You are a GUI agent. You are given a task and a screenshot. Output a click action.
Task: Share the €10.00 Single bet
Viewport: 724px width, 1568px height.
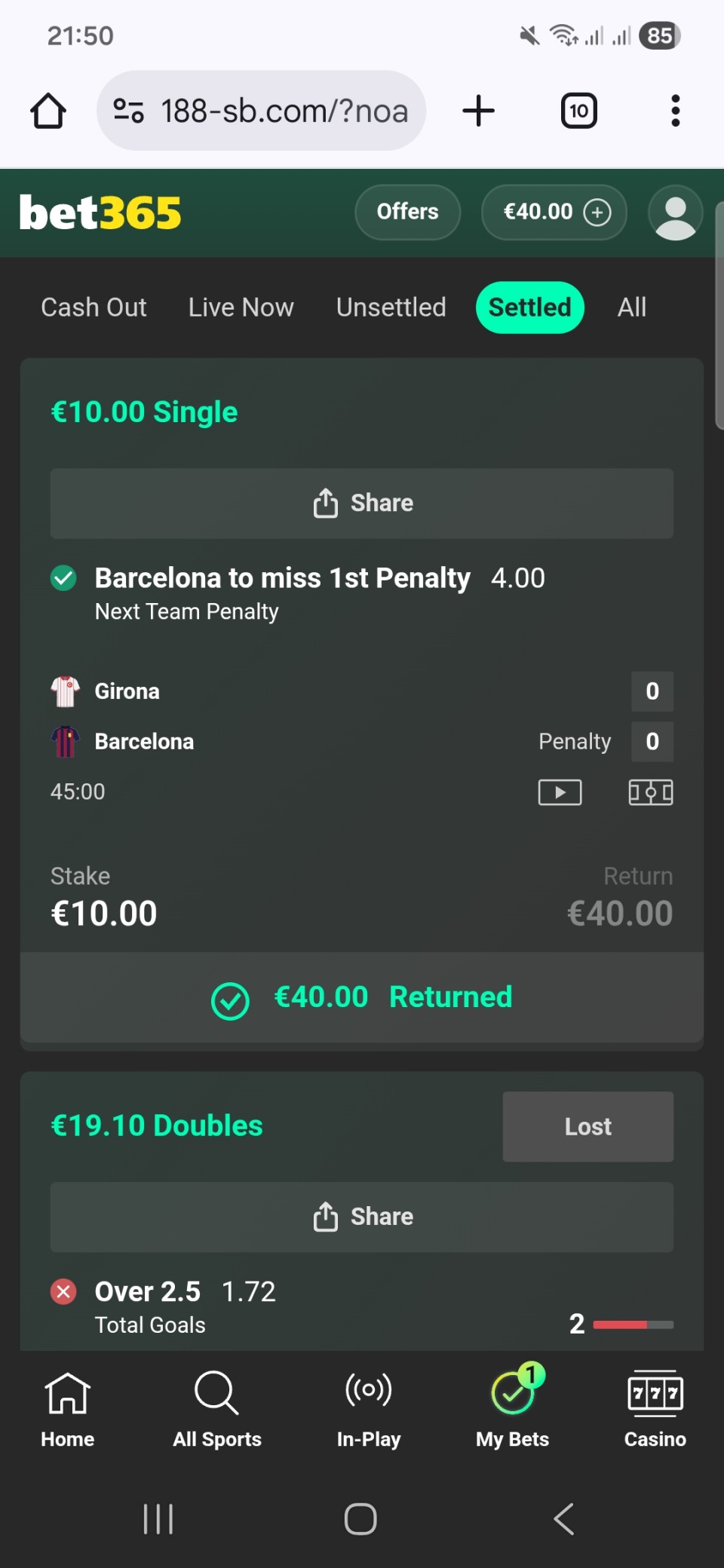[x=362, y=504]
